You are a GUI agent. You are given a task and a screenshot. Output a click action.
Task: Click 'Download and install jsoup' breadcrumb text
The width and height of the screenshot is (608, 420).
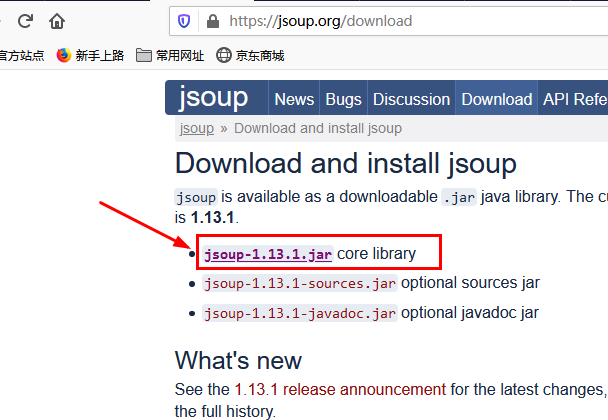(318, 128)
